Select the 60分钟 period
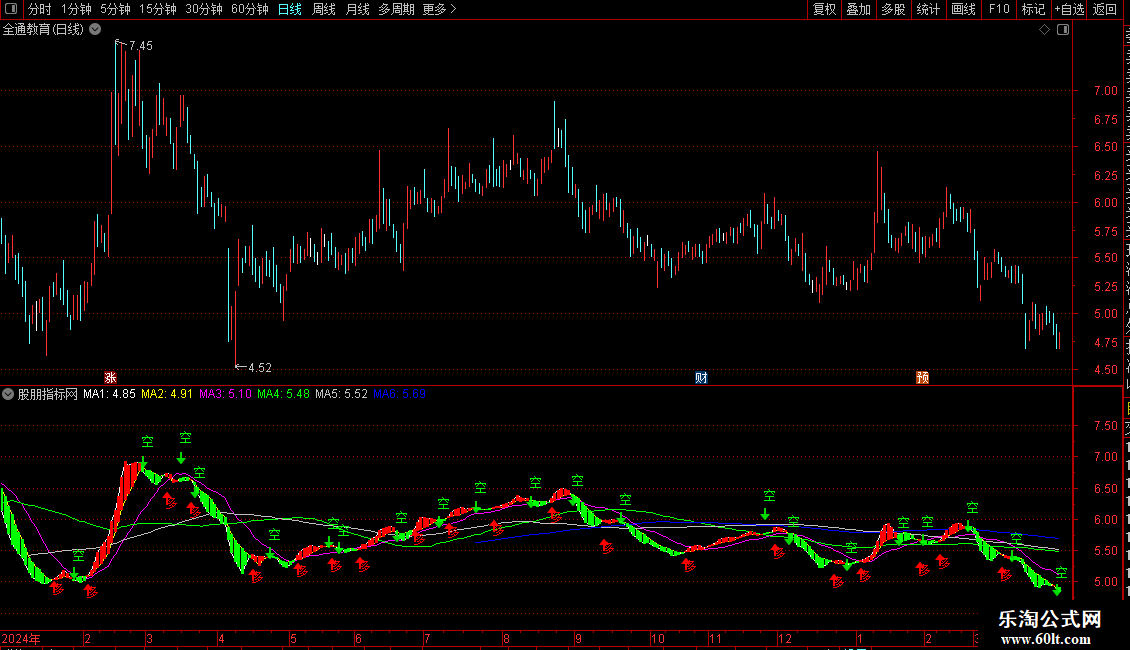The width and height of the screenshot is (1130, 650). [250, 9]
